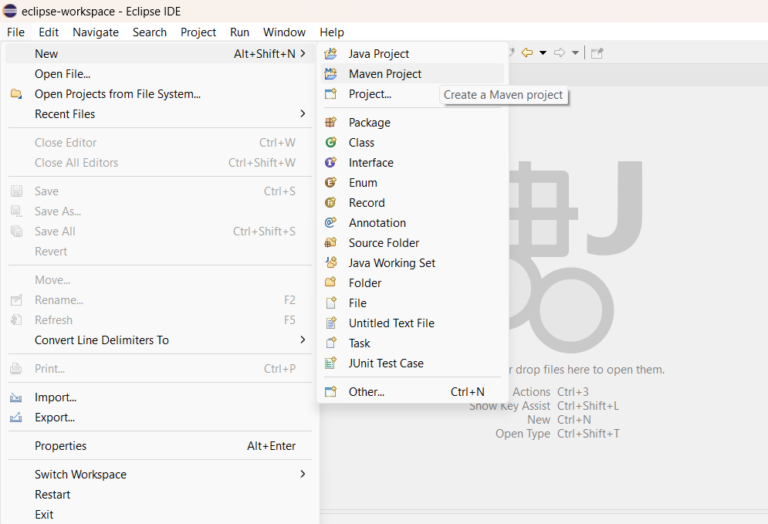Screen dimensions: 768x524
Task: Select Open Projects from File System...
Action: [x=160, y=94]
